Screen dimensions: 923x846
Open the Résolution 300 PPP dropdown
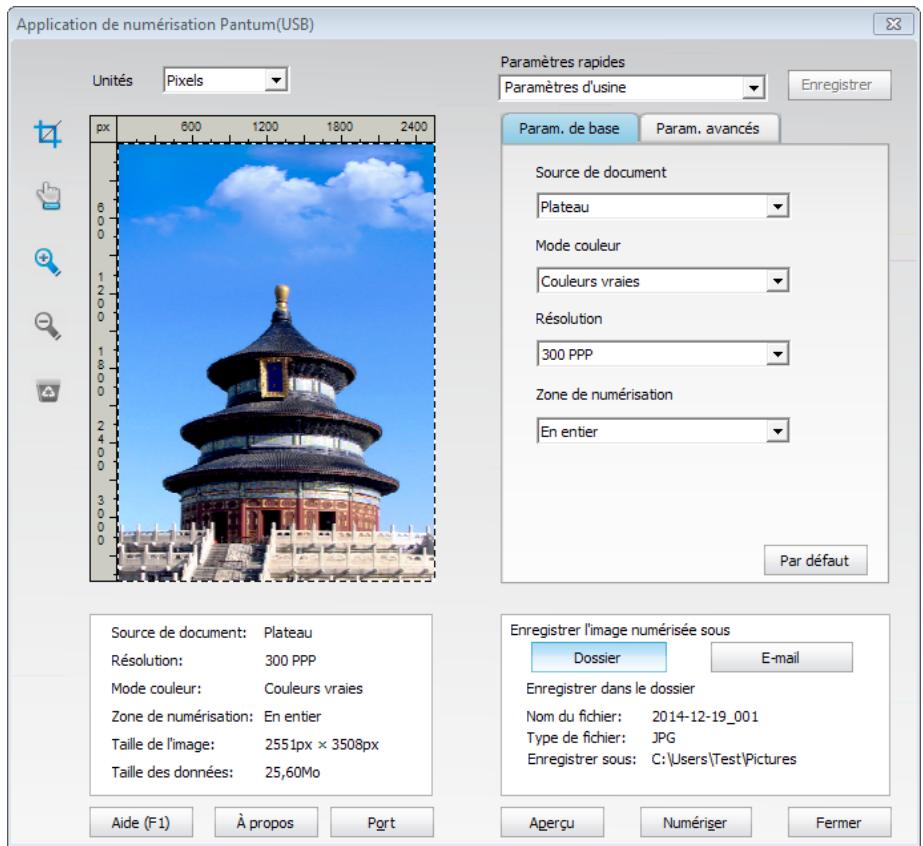(x=662, y=355)
